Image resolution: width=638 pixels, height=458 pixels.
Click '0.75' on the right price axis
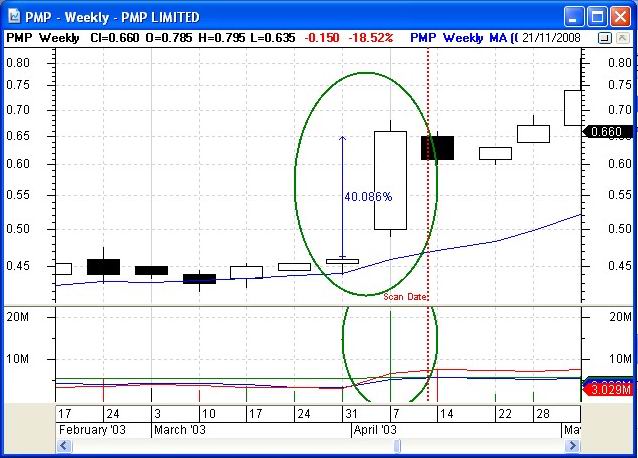coord(620,85)
